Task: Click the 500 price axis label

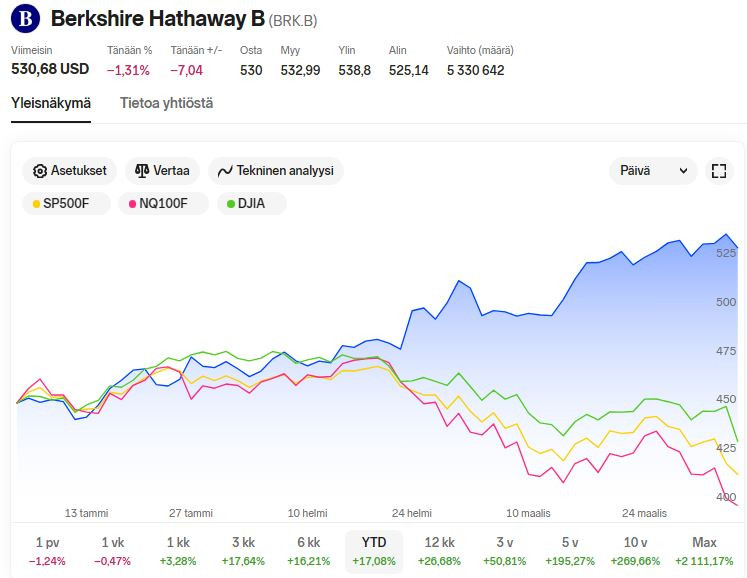Action: pyautogui.click(x=726, y=302)
